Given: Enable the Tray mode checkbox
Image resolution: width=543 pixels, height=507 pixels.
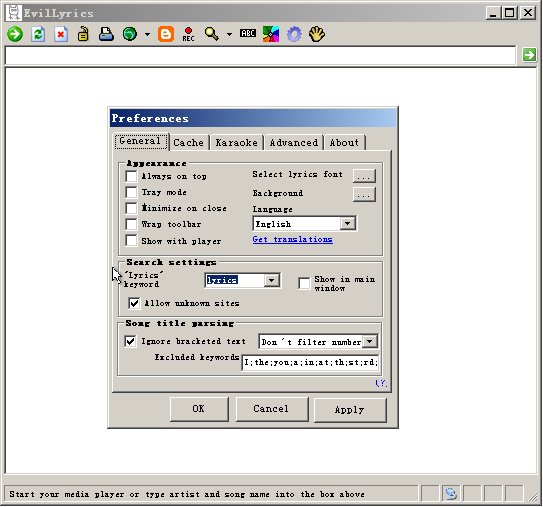Looking at the screenshot, I should click(x=131, y=192).
